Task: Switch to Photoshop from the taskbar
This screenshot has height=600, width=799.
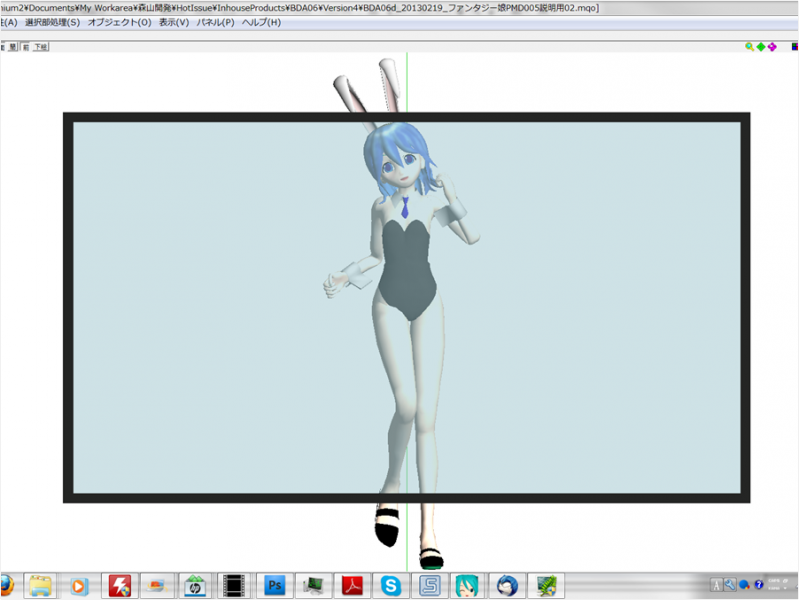Action: (272, 585)
